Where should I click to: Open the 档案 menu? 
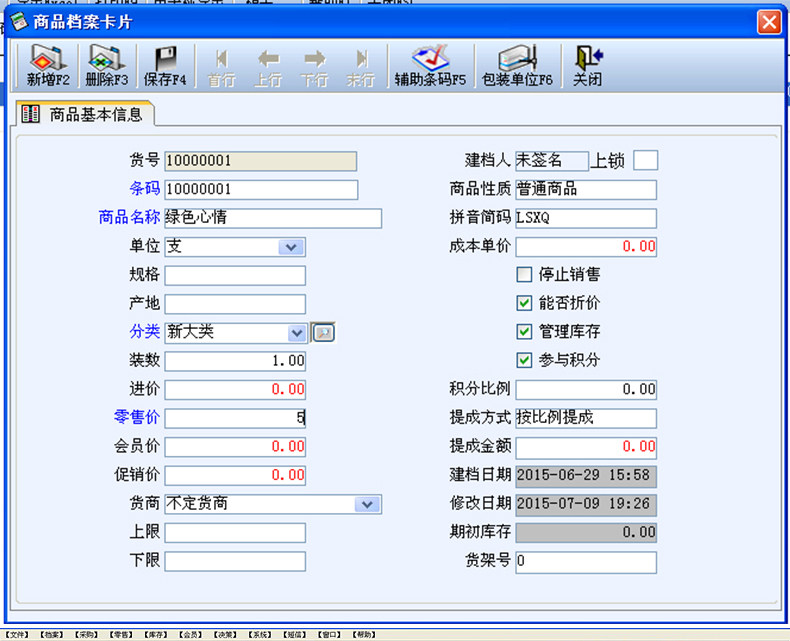click(51, 634)
